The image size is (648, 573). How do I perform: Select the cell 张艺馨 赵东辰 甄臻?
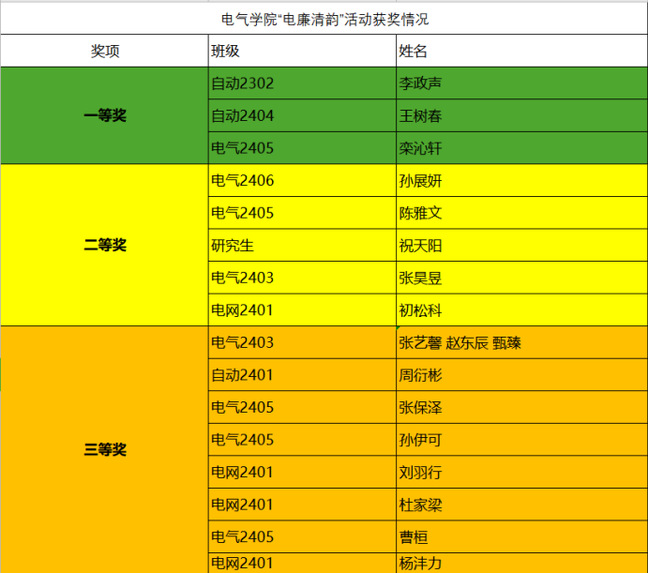[x=520, y=343]
